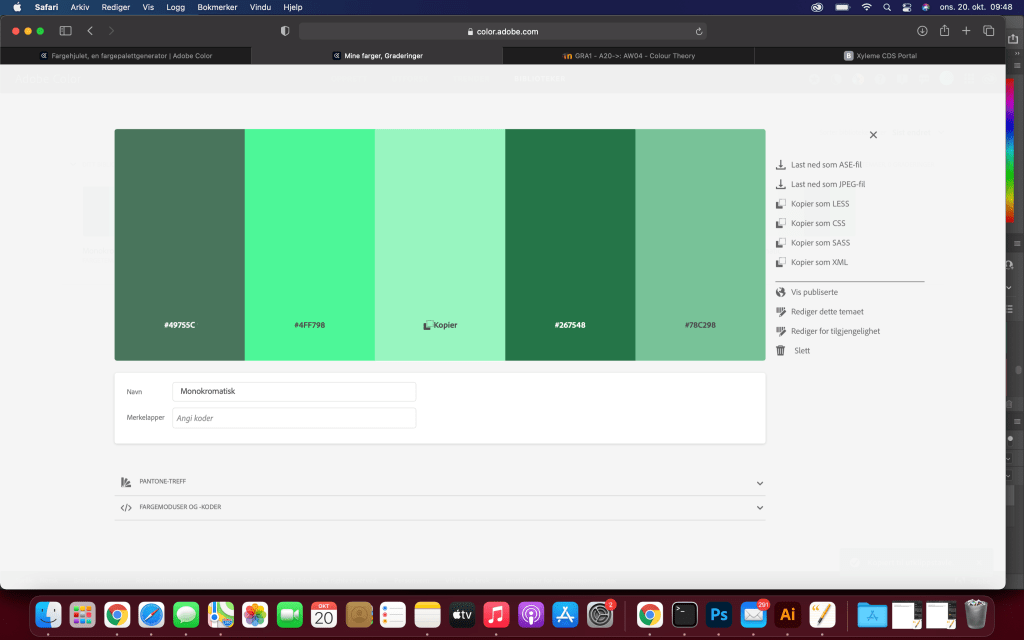
Task: Click Kopier som SASS
Action: (820, 243)
